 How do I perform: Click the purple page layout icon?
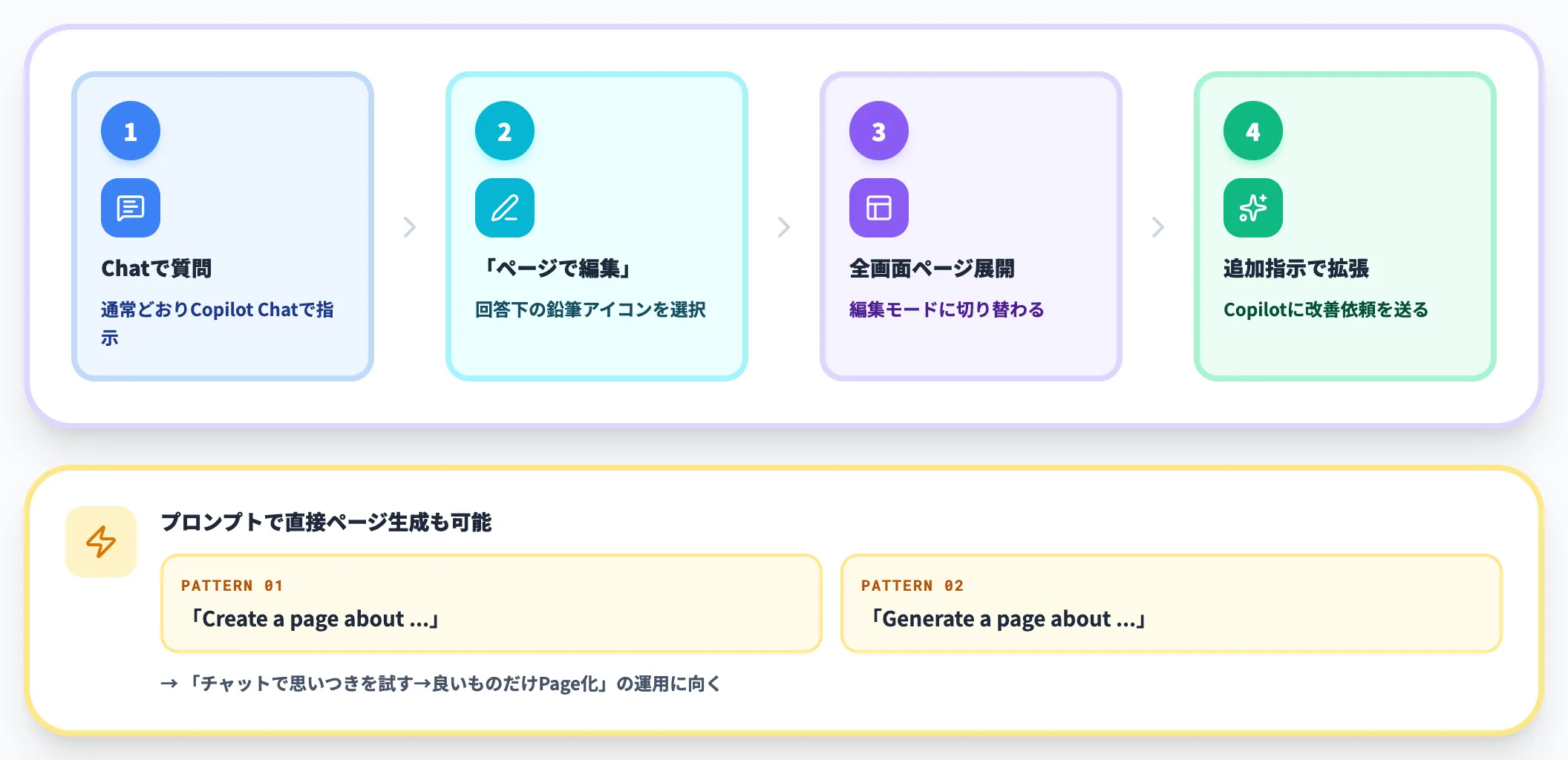[879, 208]
